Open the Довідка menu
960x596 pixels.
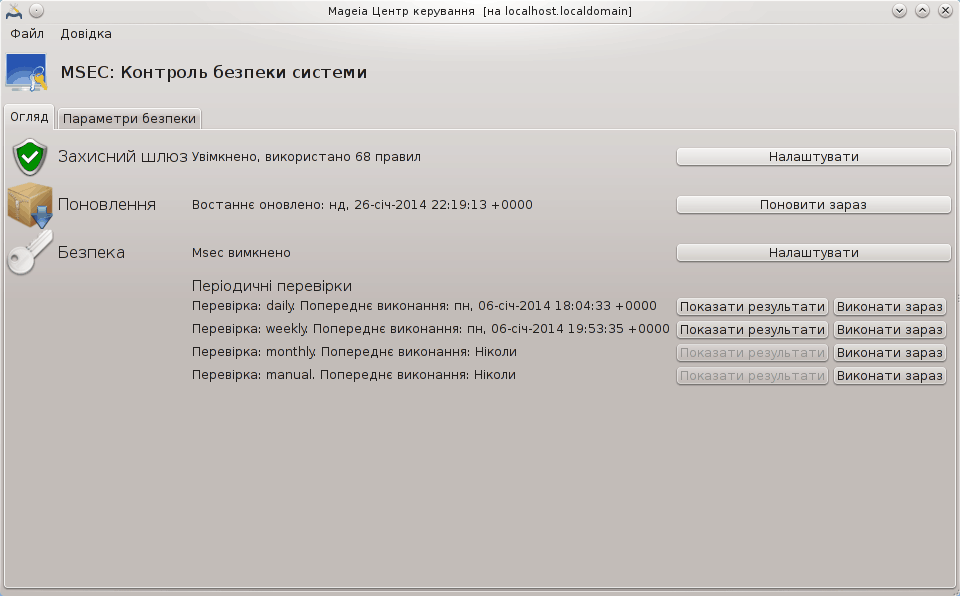pyautogui.click(x=86, y=34)
